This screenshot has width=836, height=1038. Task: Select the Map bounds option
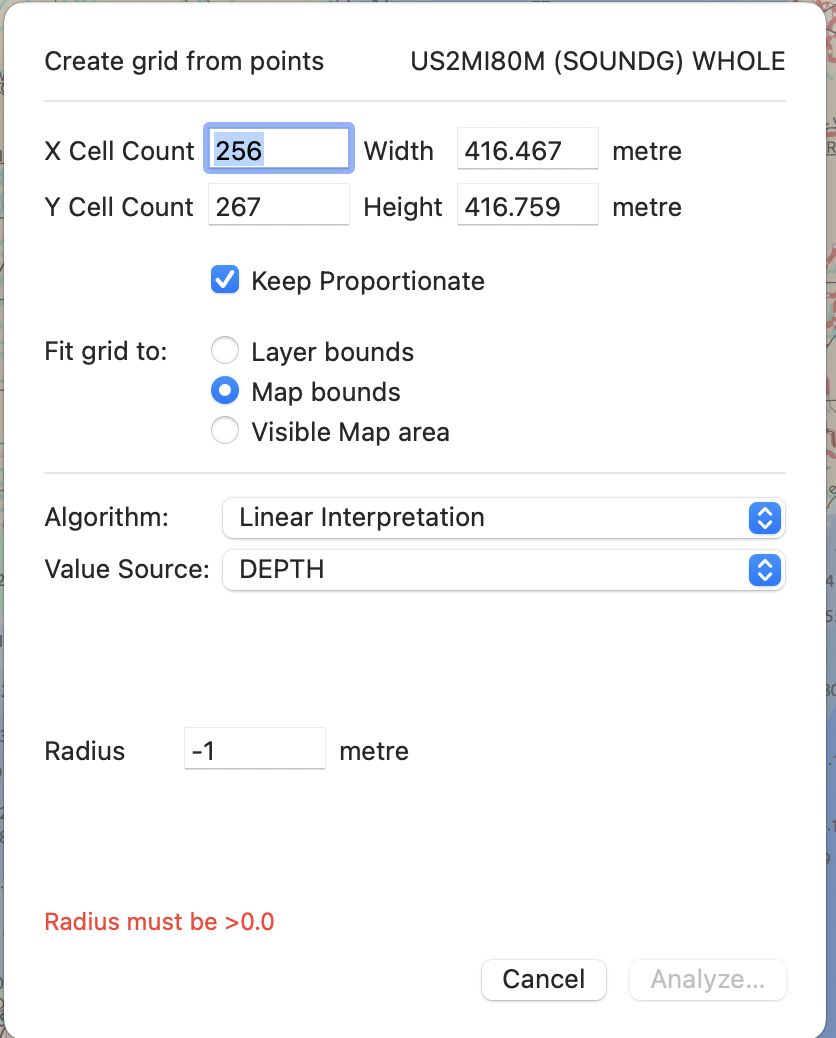[x=225, y=391]
